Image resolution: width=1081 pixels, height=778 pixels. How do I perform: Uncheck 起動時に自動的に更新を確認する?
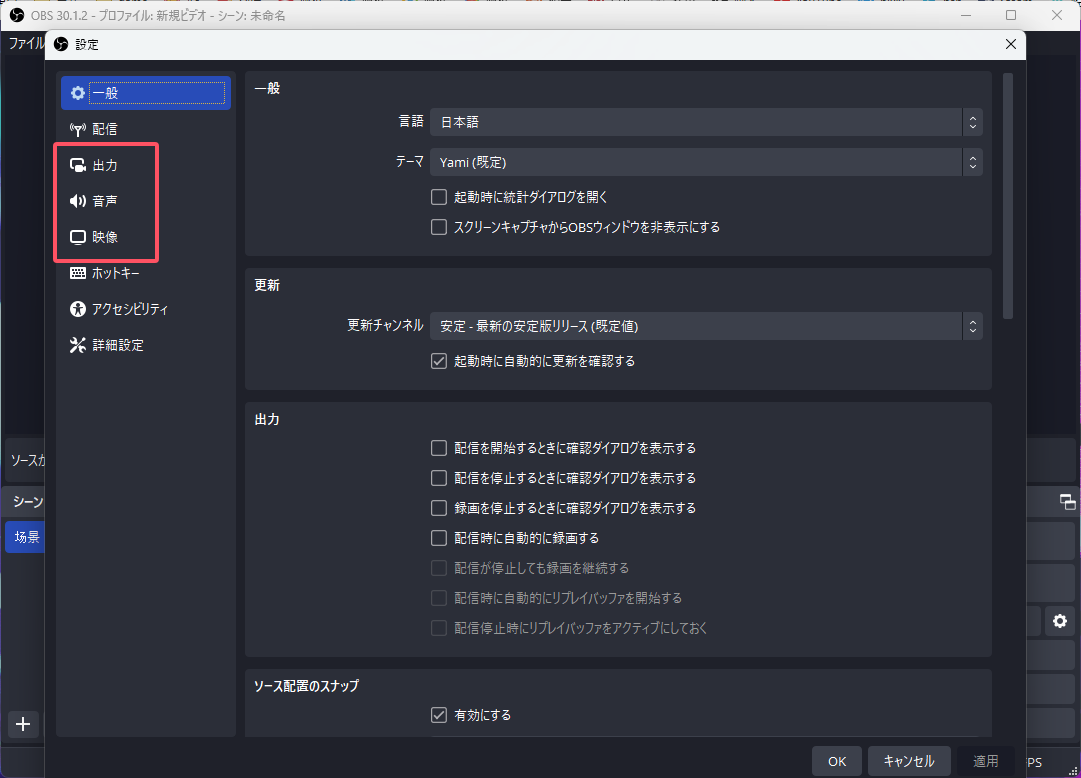tap(438, 361)
